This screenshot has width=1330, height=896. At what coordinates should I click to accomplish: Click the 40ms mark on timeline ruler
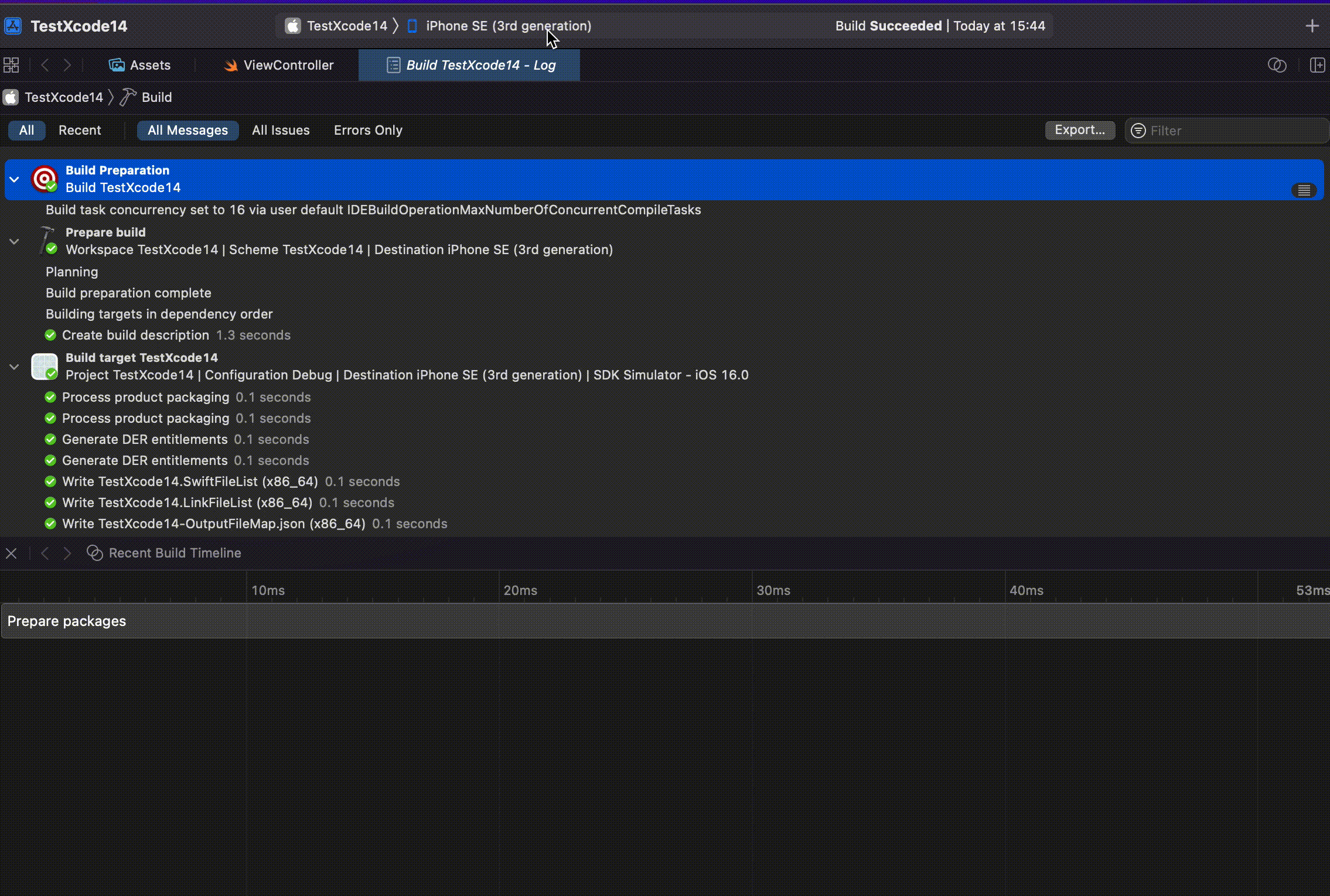click(x=1027, y=590)
